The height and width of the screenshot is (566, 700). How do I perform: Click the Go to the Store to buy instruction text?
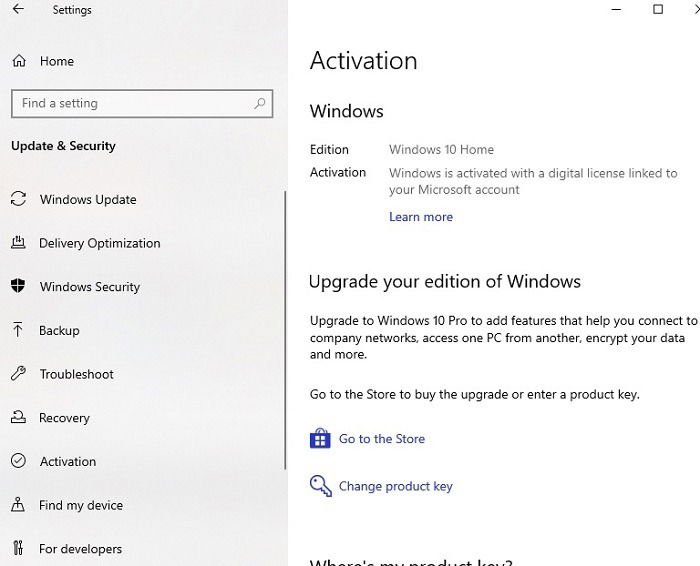[475, 395]
